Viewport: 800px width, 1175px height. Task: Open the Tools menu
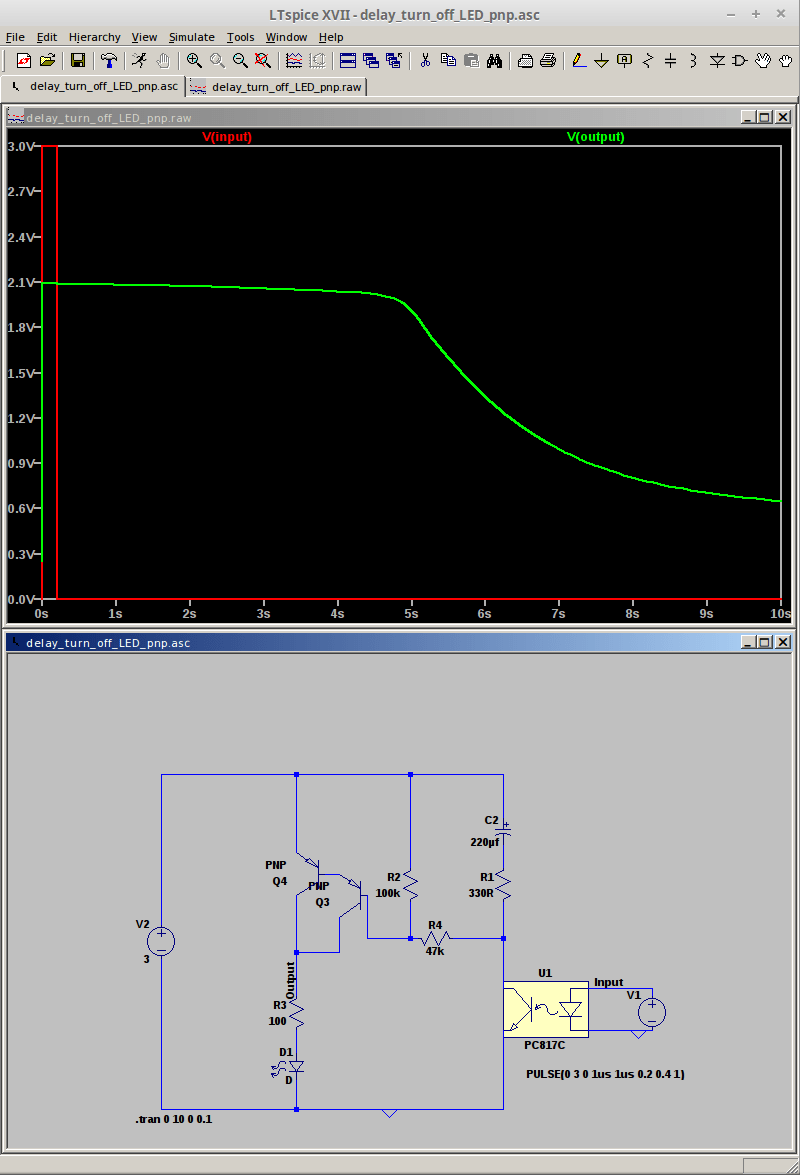point(240,37)
